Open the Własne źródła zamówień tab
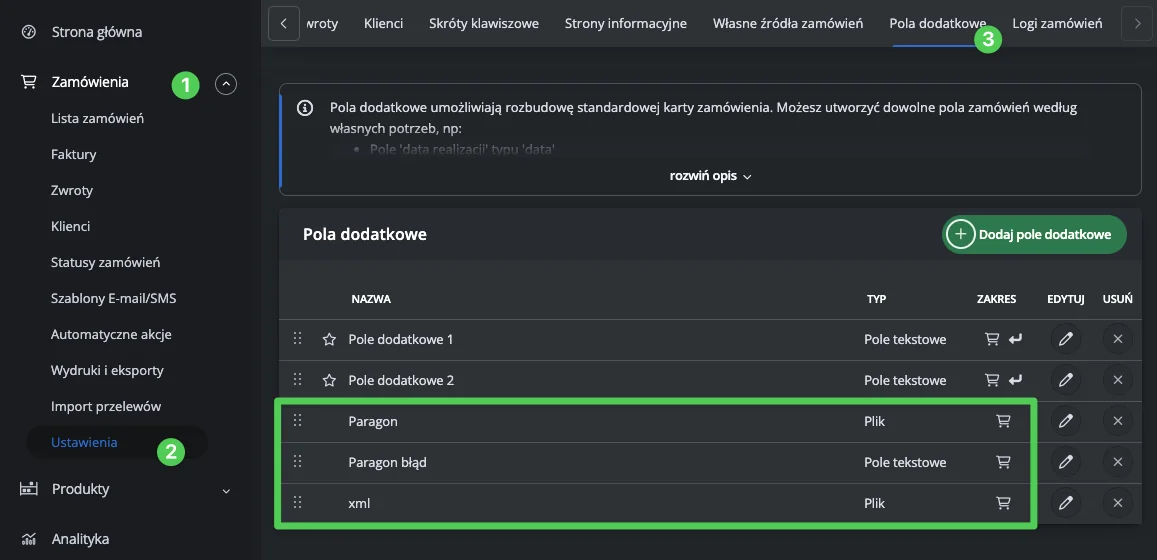The height and width of the screenshot is (560, 1157). 788,24
